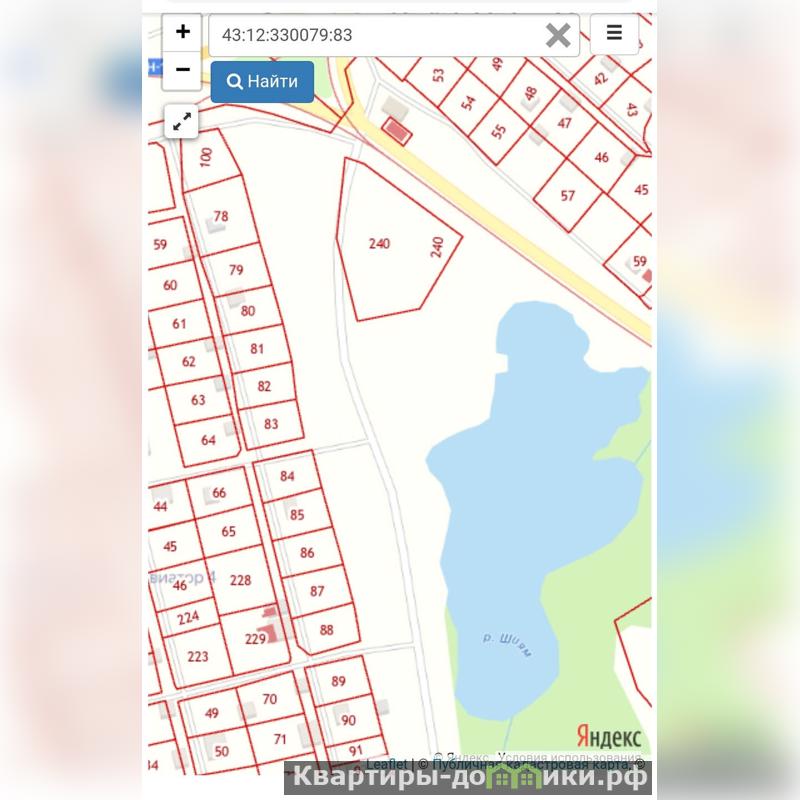The height and width of the screenshot is (800, 800).
Task: Open the Leaflet attribution link
Action: [x=387, y=764]
